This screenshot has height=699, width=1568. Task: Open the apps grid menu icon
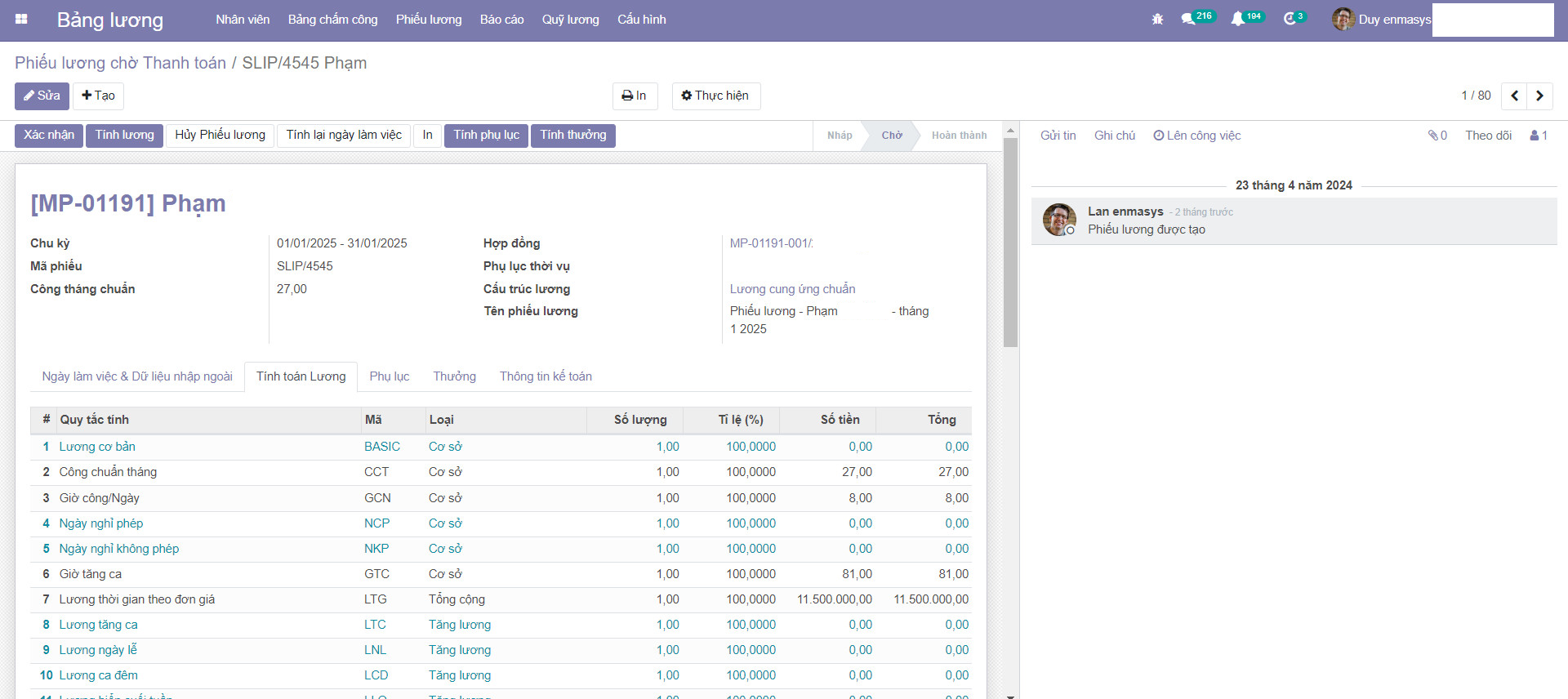(21, 20)
